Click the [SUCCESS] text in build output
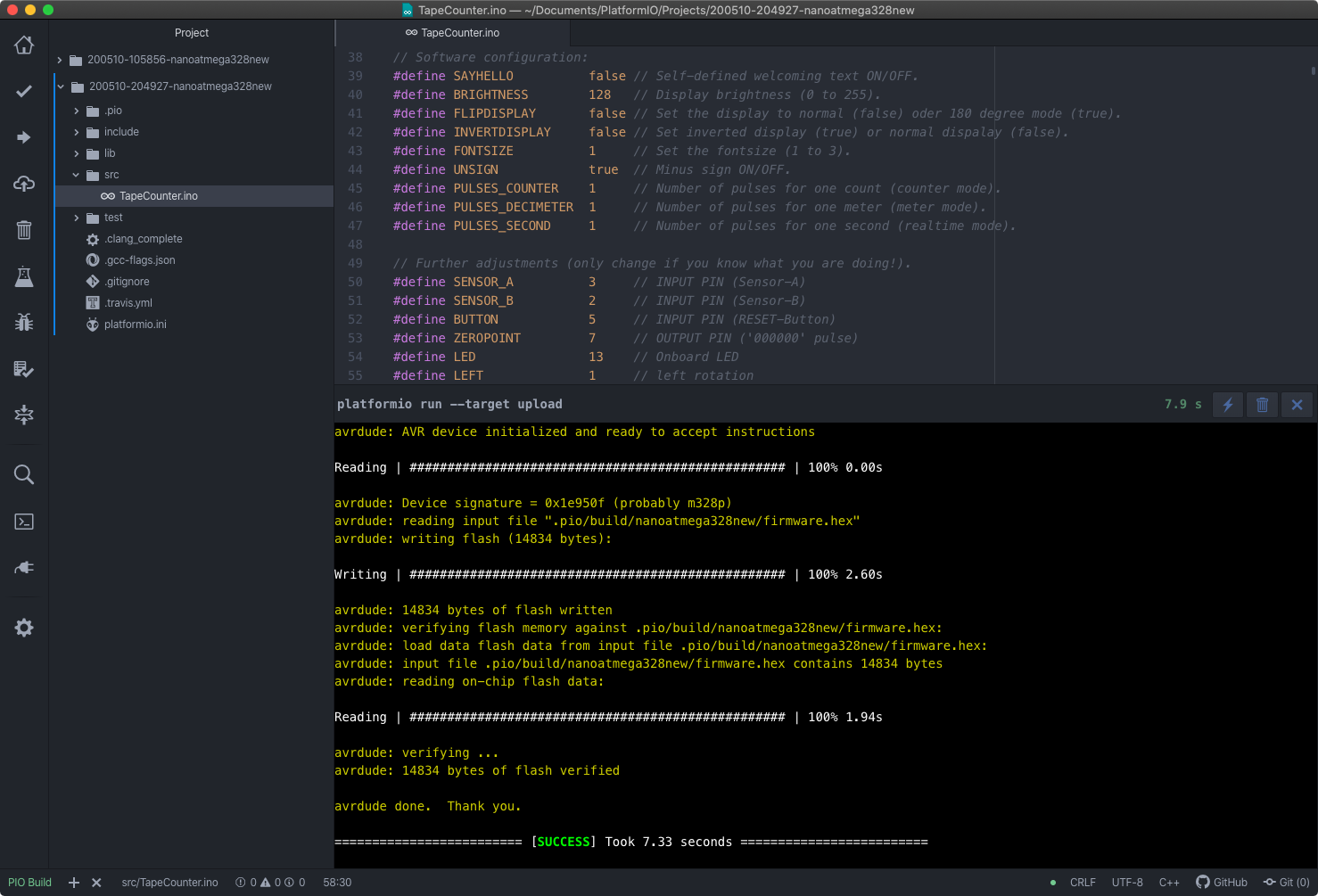The width and height of the screenshot is (1318, 896). tap(563, 842)
